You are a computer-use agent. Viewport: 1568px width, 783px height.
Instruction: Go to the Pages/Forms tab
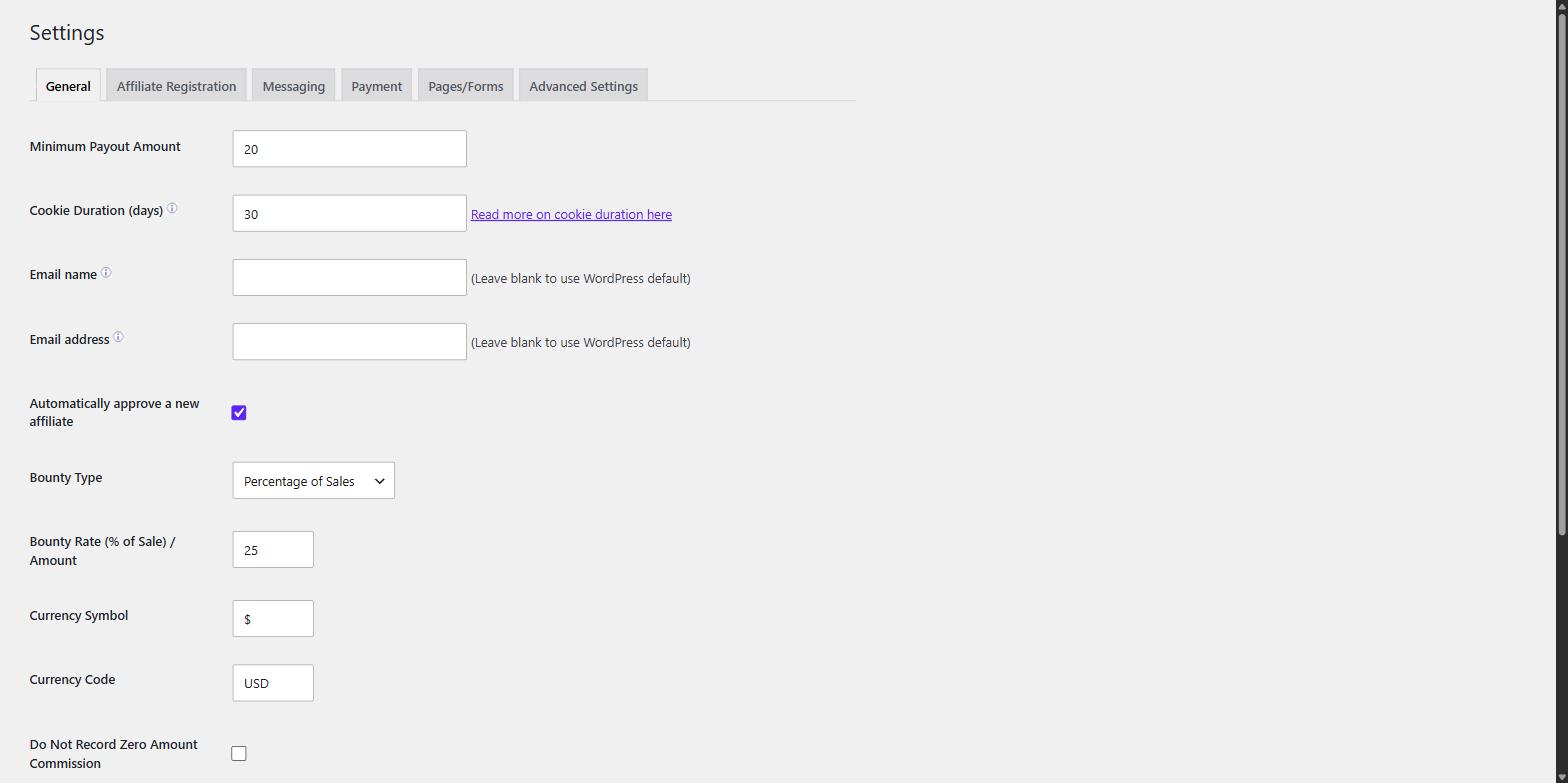[x=466, y=86]
